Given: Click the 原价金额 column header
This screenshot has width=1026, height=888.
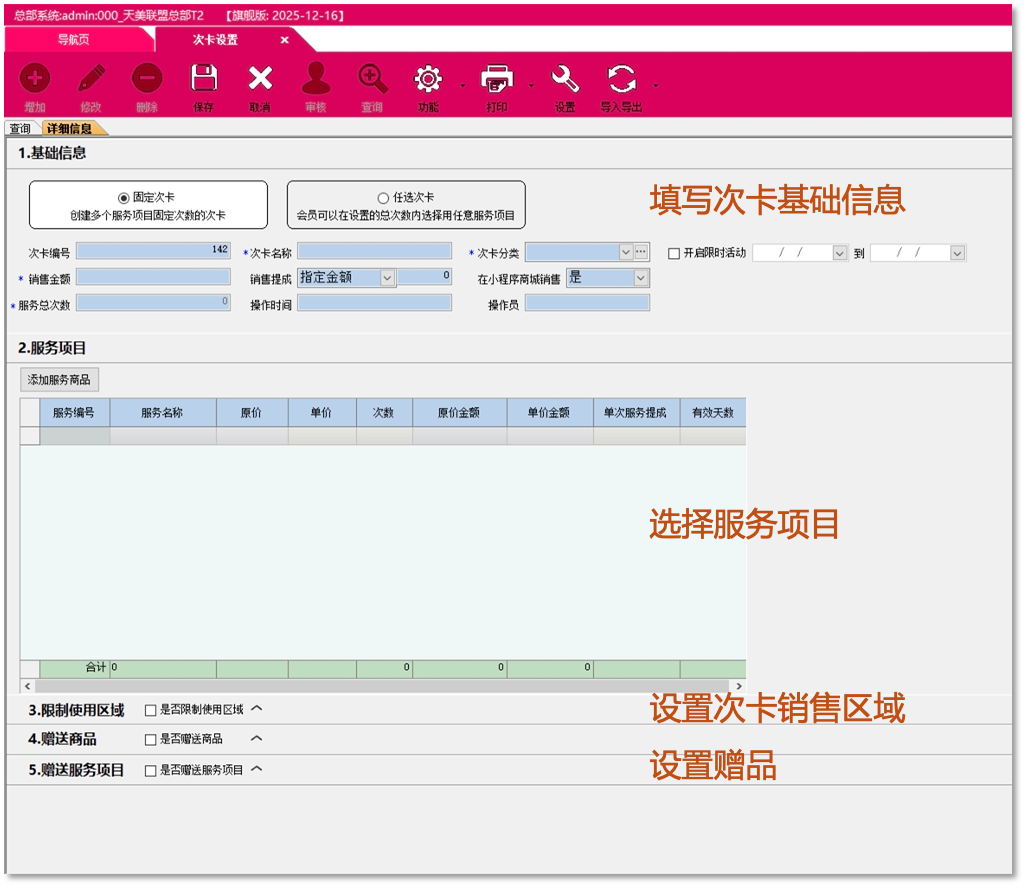Looking at the screenshot, I should [x=459, y=413].
